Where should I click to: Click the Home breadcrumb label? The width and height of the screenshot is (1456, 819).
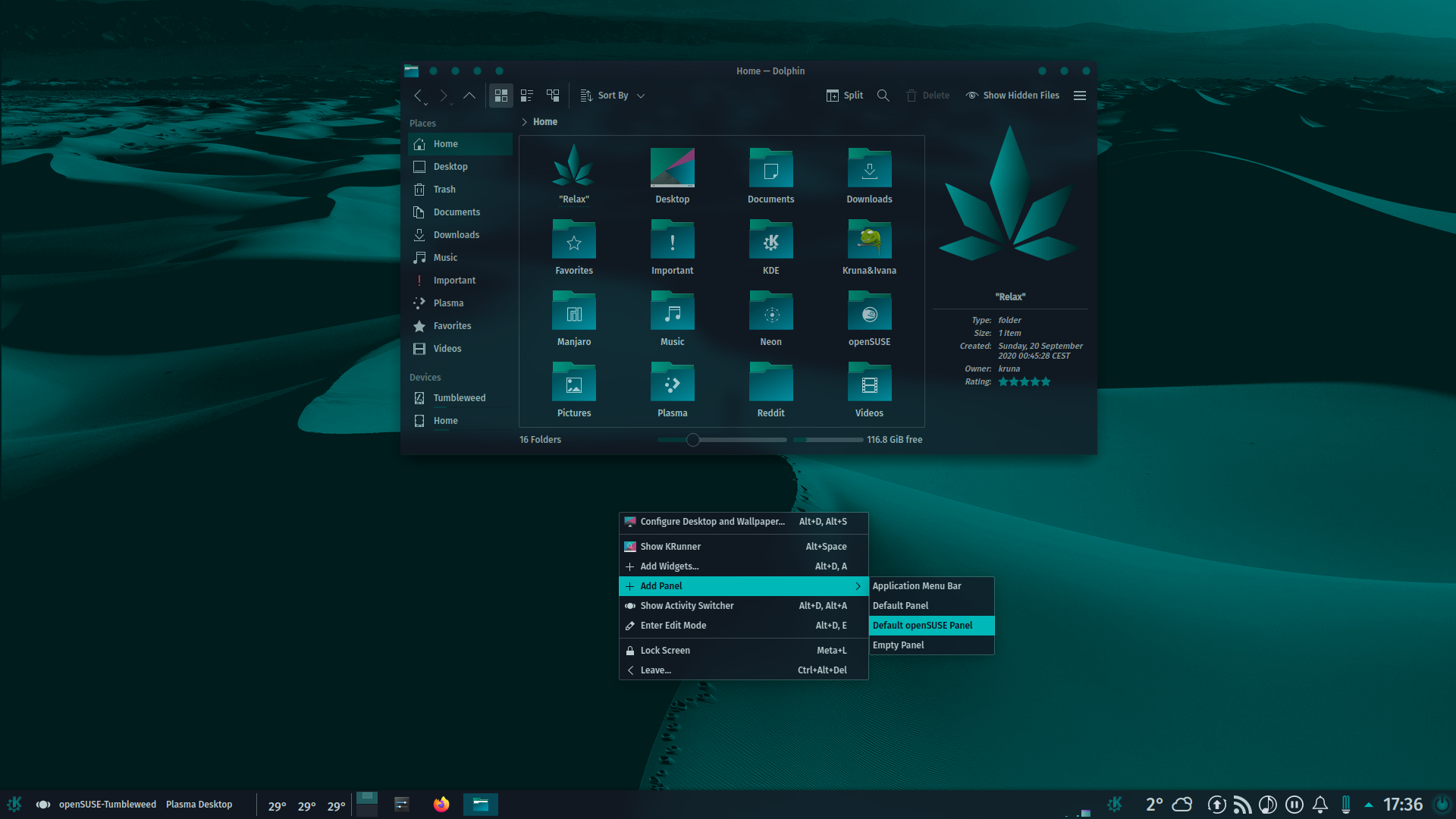pos(545,122)
